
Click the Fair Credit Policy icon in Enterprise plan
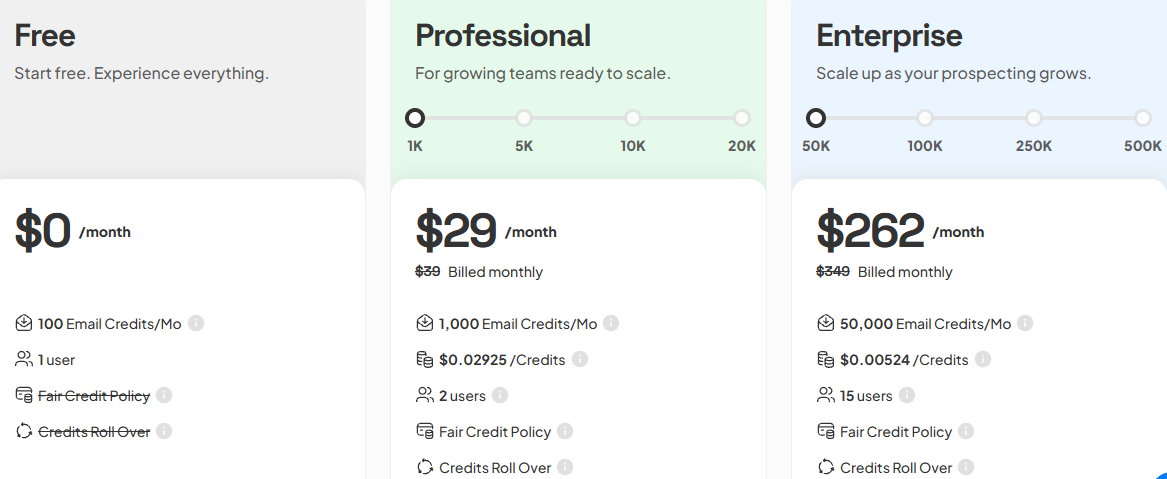(825, 431)
